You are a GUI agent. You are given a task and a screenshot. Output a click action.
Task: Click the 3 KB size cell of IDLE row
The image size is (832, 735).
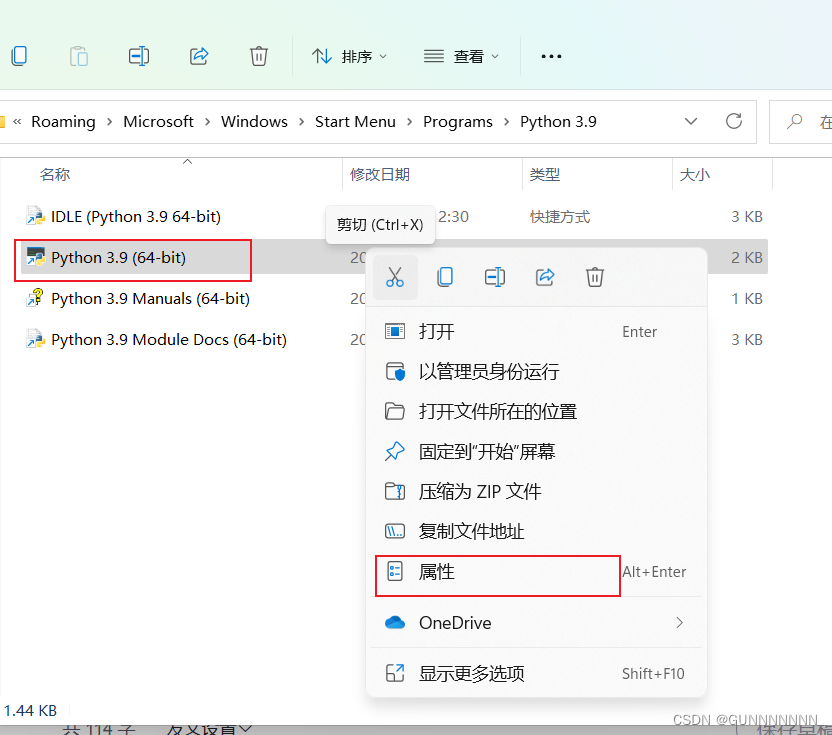pyautogui.click(x=747, y=217)
